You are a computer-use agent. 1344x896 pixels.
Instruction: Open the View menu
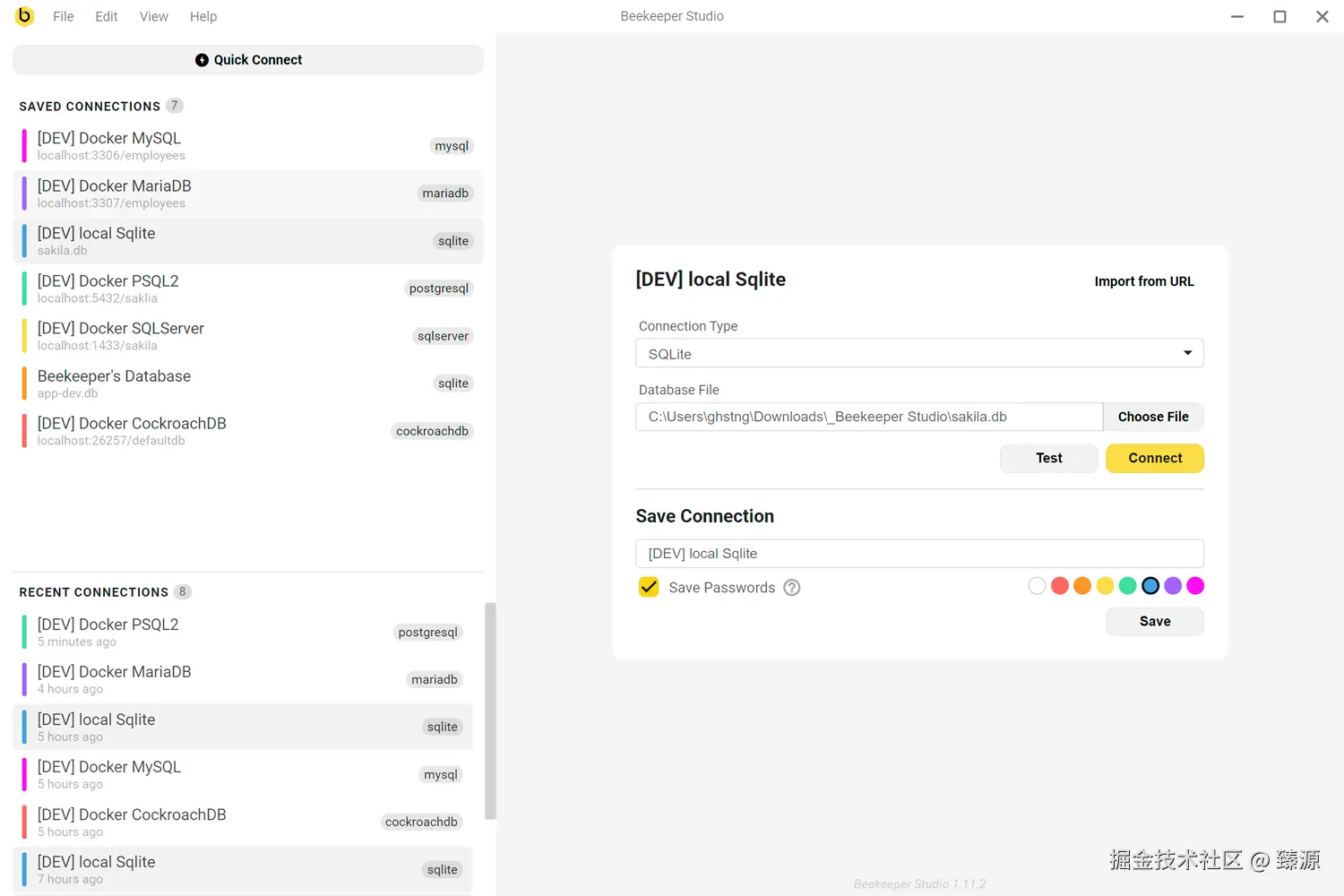pos(153,16)
